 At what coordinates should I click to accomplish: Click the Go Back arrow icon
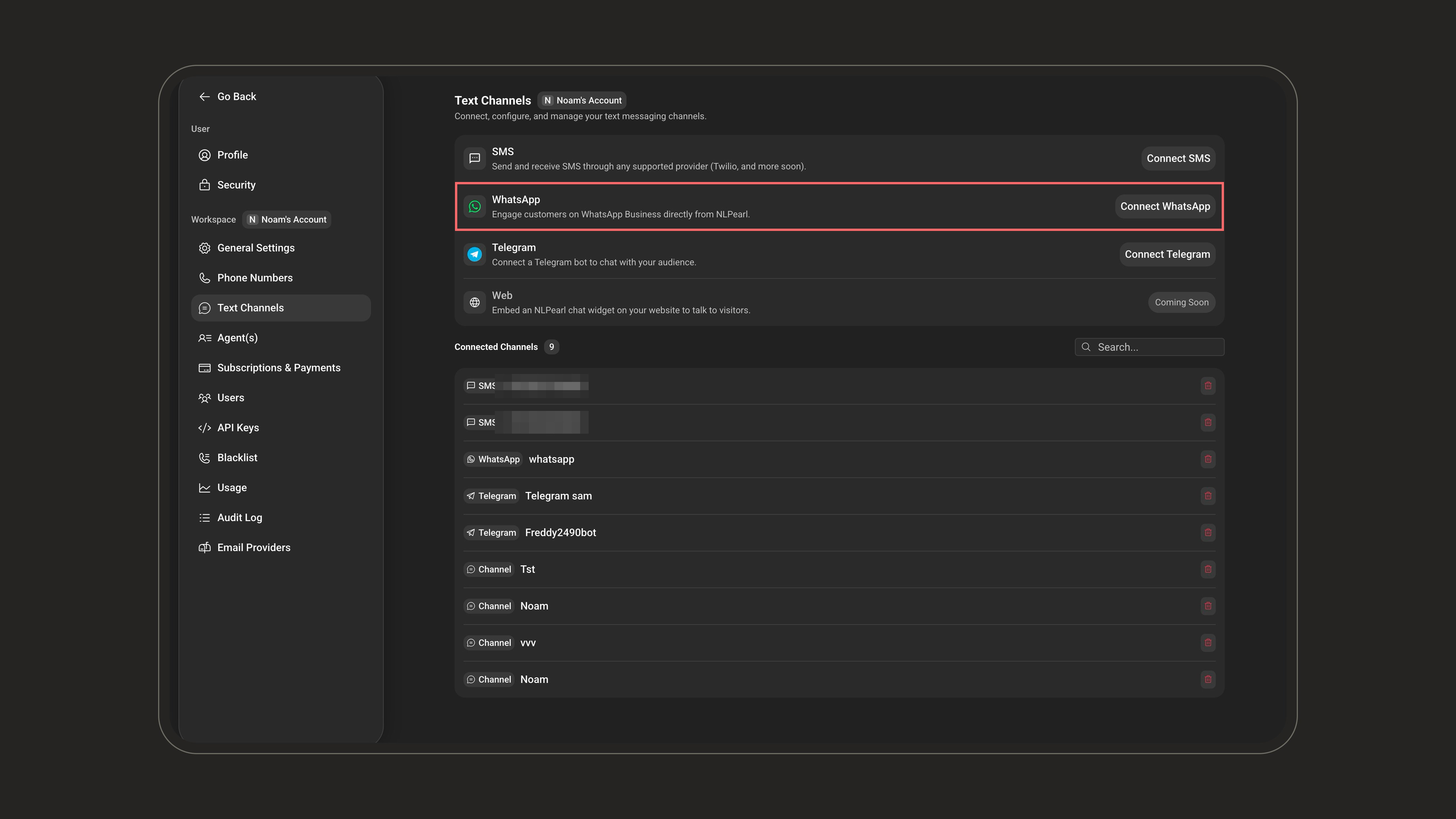(205, 97)
